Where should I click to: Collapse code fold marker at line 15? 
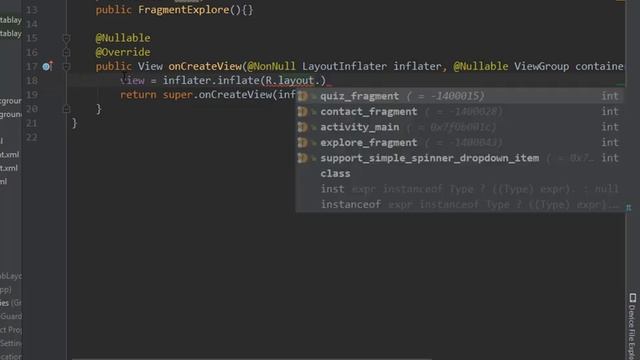coord(66,38)
